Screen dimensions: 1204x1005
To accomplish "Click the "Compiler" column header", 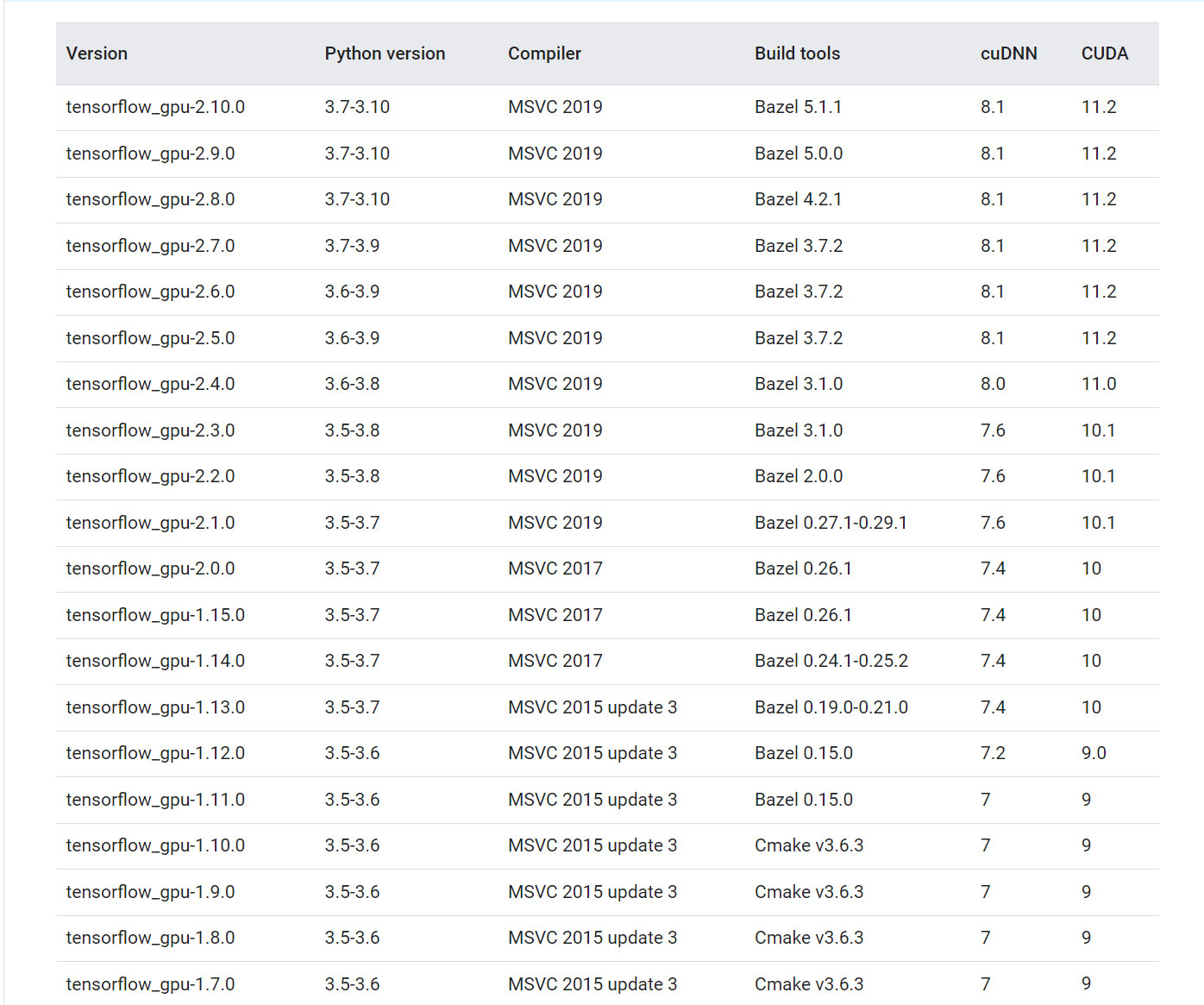I will pos(544,53).
